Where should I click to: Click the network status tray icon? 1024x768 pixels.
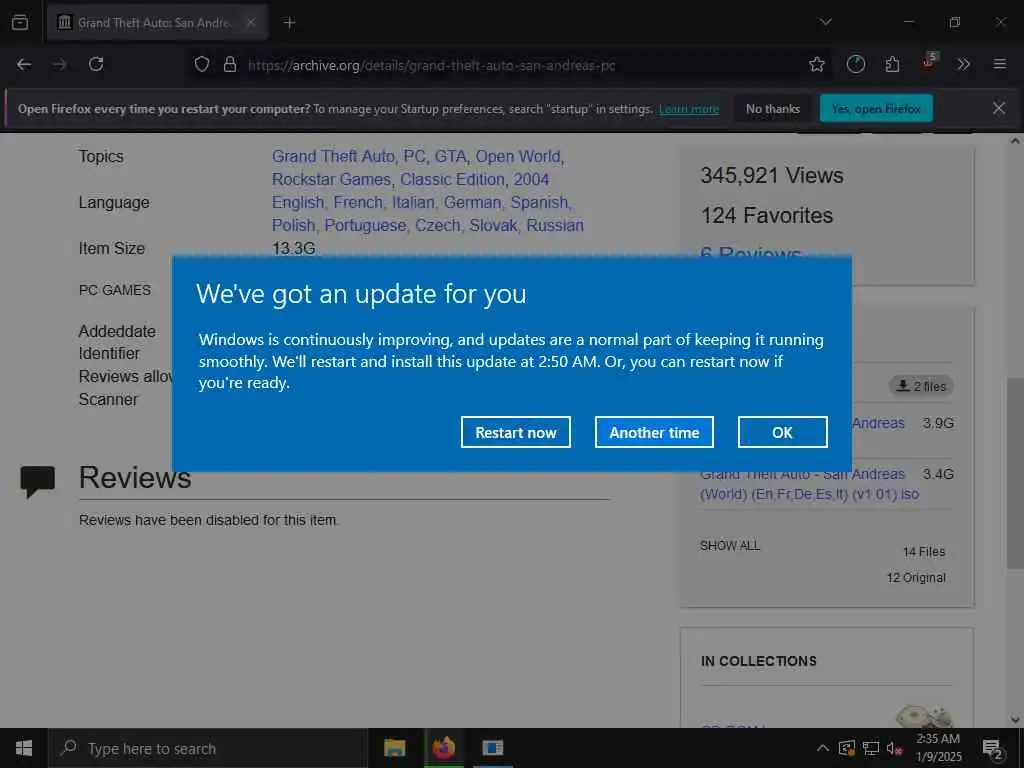coord(871,748)
